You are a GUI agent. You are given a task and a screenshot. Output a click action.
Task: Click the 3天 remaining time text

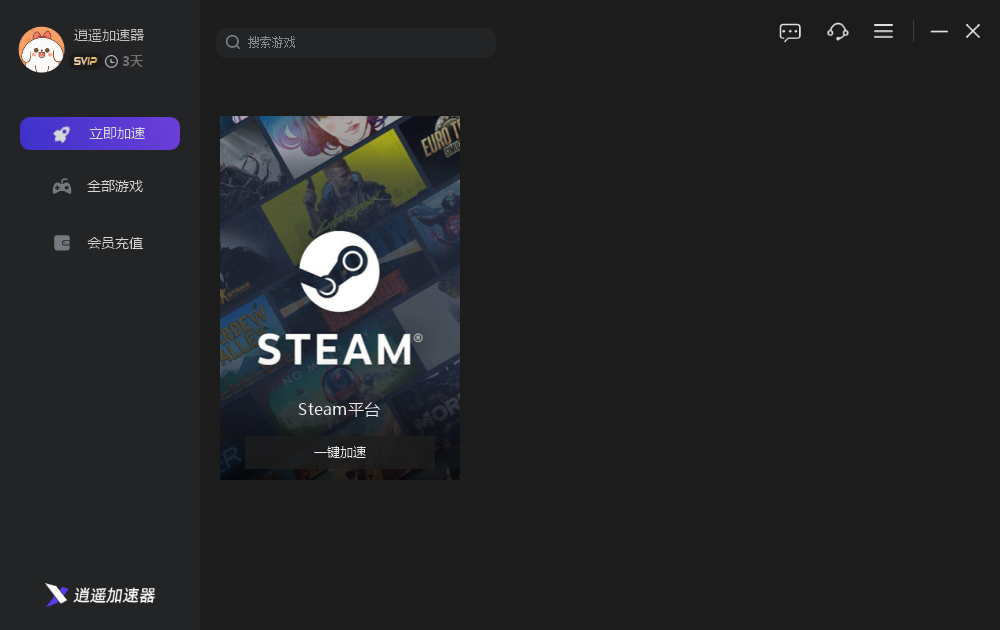[x=133, y=61]
